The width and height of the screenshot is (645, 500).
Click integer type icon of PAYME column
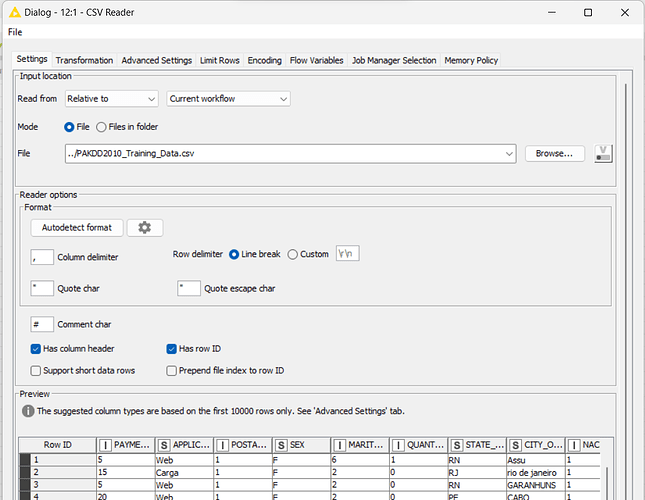click(105, 445)
